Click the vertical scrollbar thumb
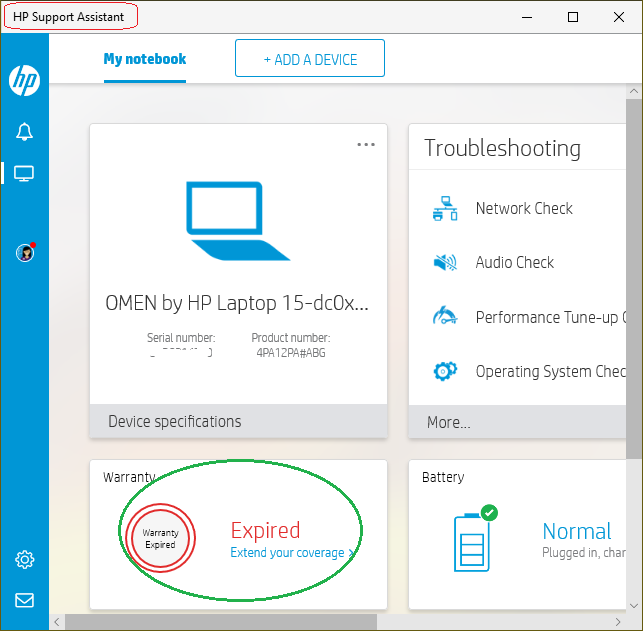The height and width of the screenshot is (631, 643). pos(634,279)
